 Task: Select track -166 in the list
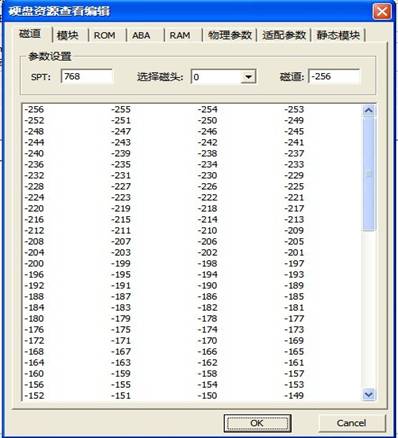click(x=207, y=351)
